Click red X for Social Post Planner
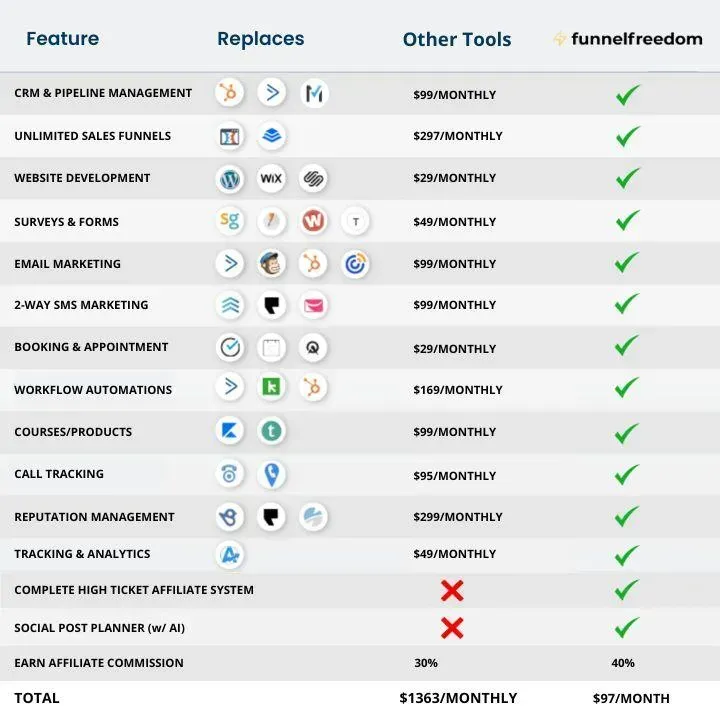 pyautogui.click(x=452, y=628)
